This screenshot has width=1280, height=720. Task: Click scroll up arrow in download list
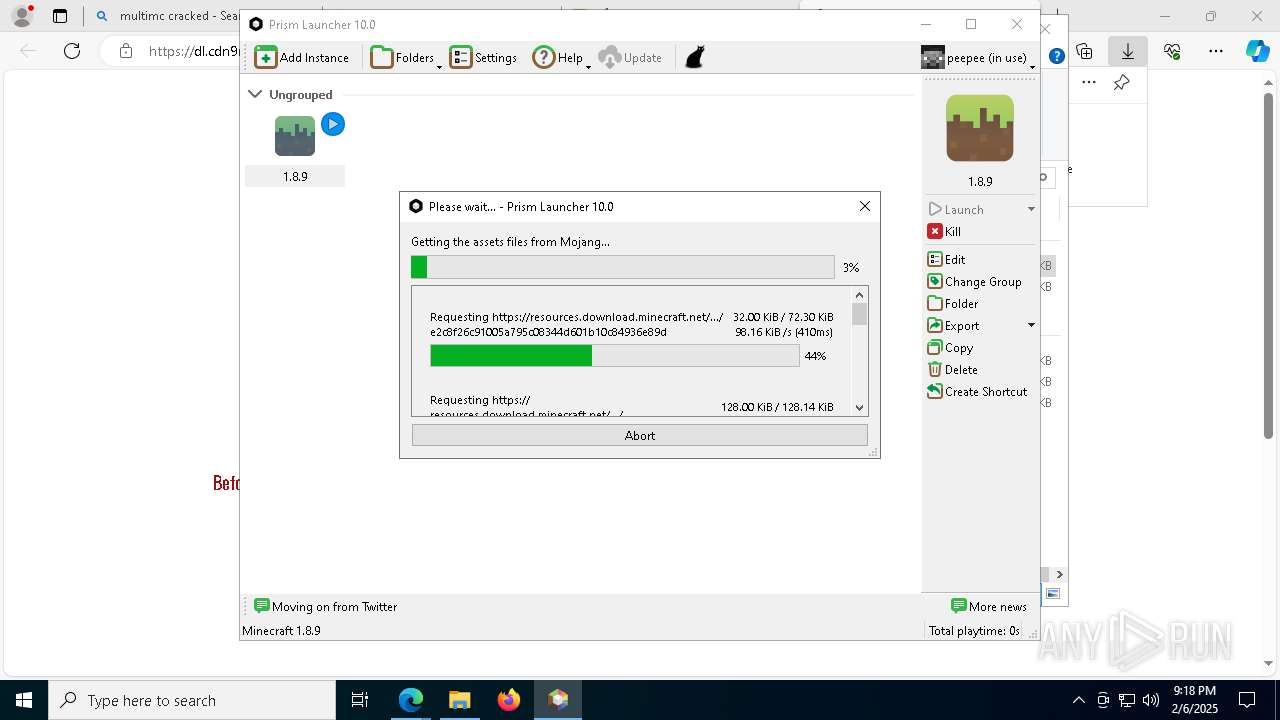pos(859,295)
